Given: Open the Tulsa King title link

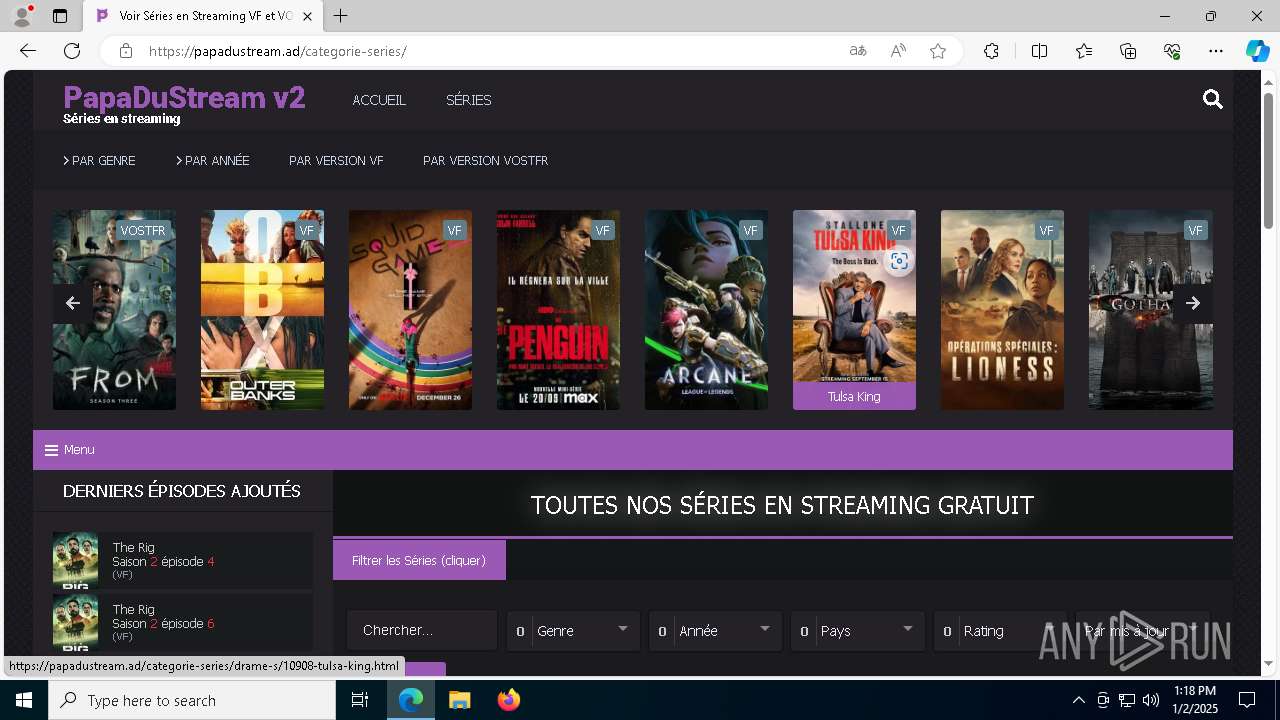Looking at the screenshot, I should [854, 396].
